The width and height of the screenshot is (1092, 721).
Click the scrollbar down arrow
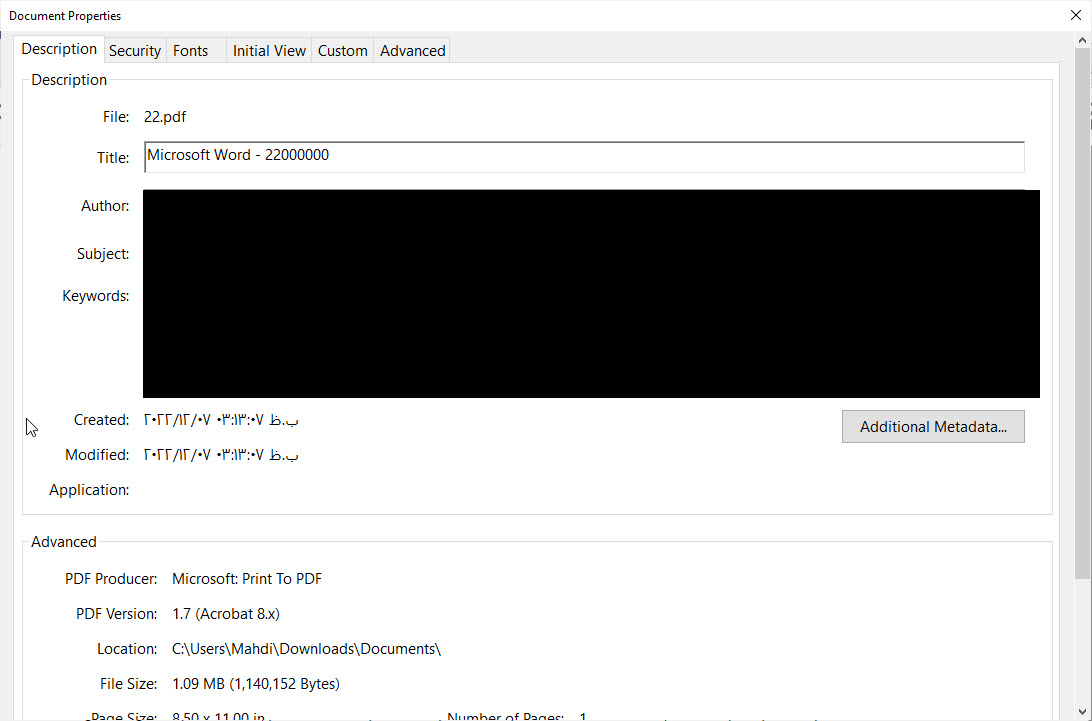click(1082, 712)
